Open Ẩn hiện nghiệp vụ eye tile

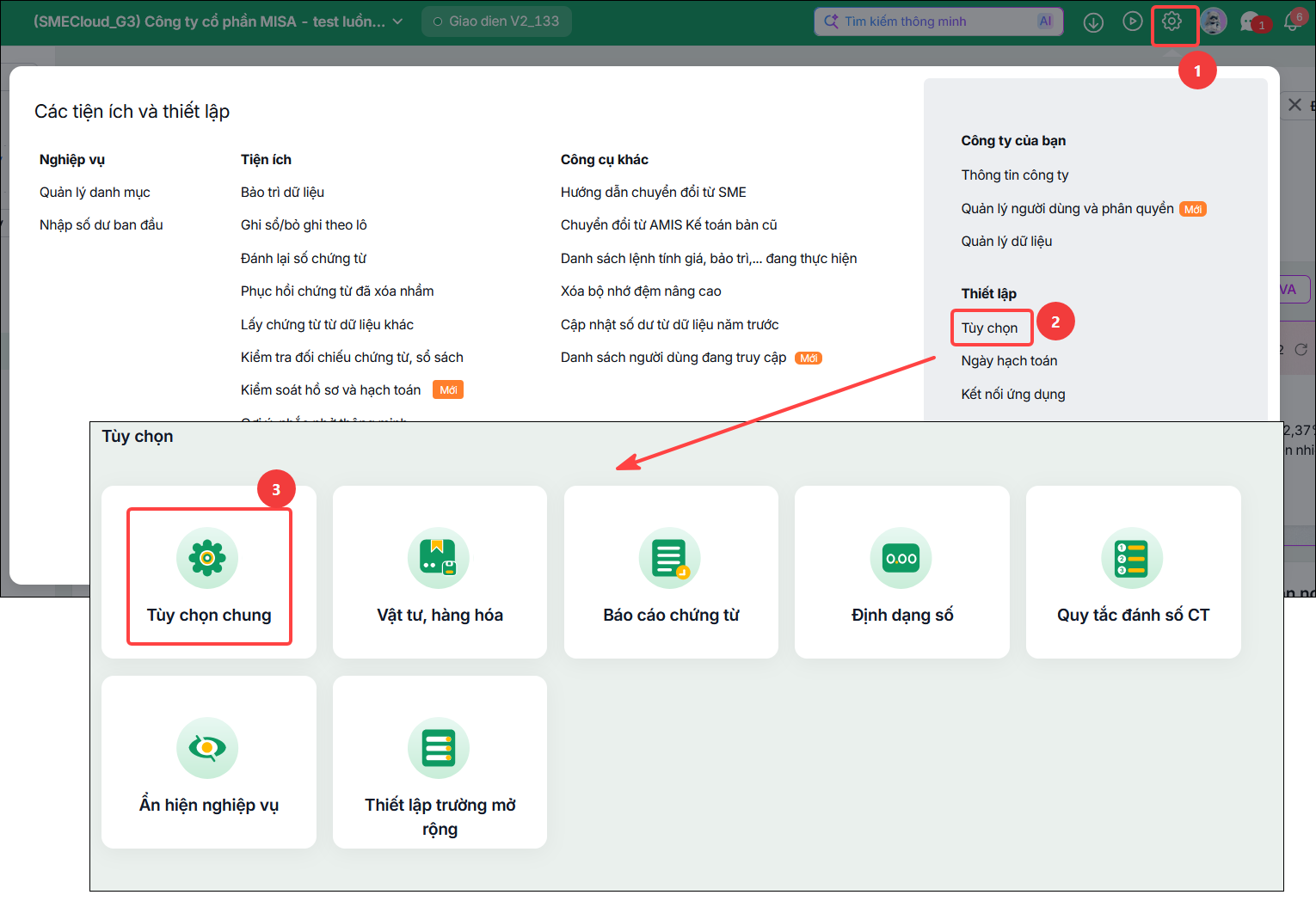click(209, 763)
